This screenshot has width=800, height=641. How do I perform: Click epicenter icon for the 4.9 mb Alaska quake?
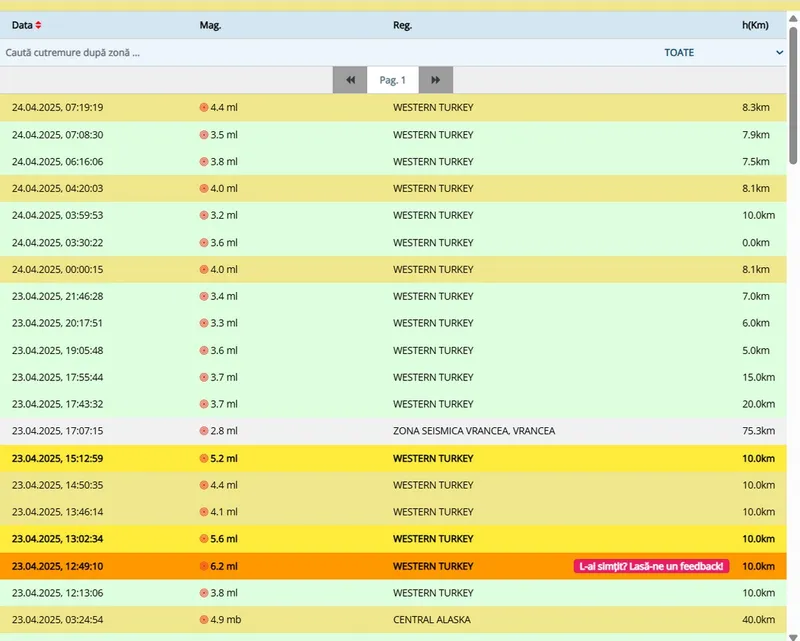204,620
